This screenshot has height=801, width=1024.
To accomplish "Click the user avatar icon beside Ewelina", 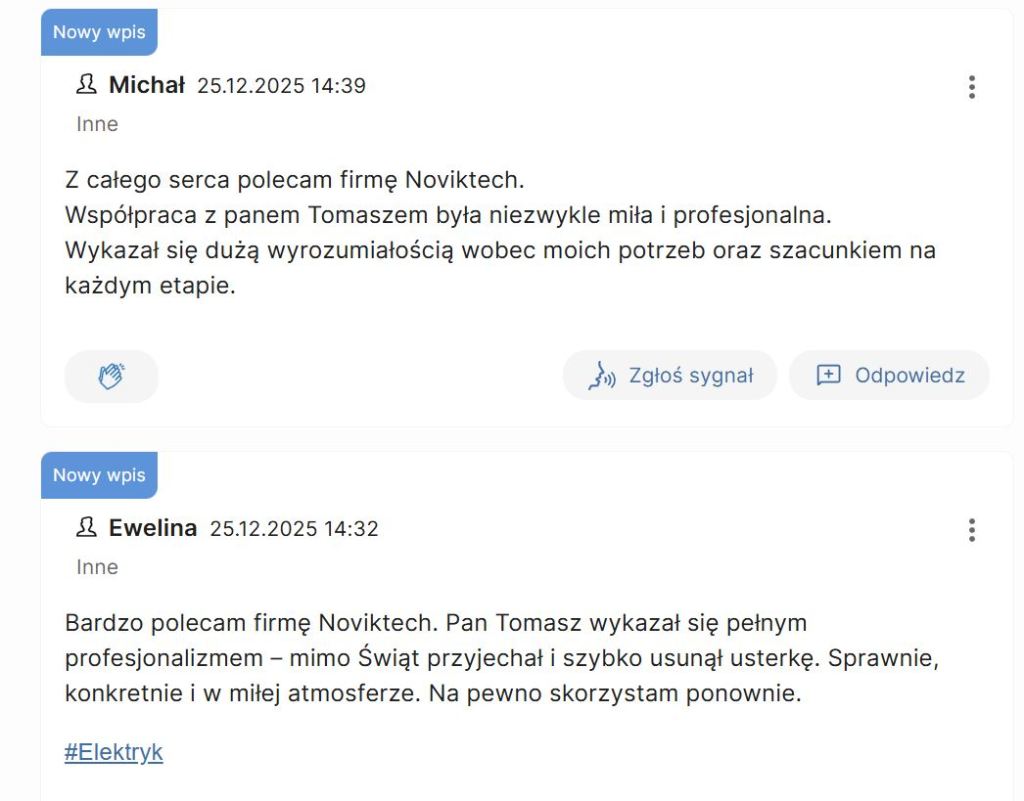I will tap(87, 528).
